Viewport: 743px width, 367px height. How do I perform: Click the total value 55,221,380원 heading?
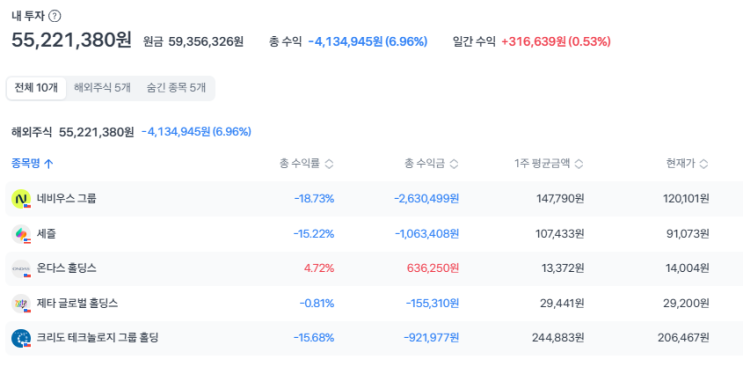72,40
